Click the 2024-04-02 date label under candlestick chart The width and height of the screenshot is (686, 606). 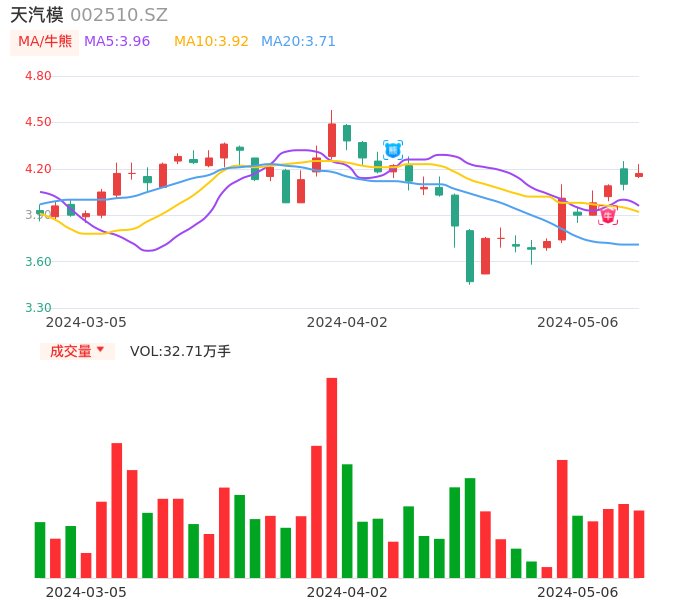[347, 322]
